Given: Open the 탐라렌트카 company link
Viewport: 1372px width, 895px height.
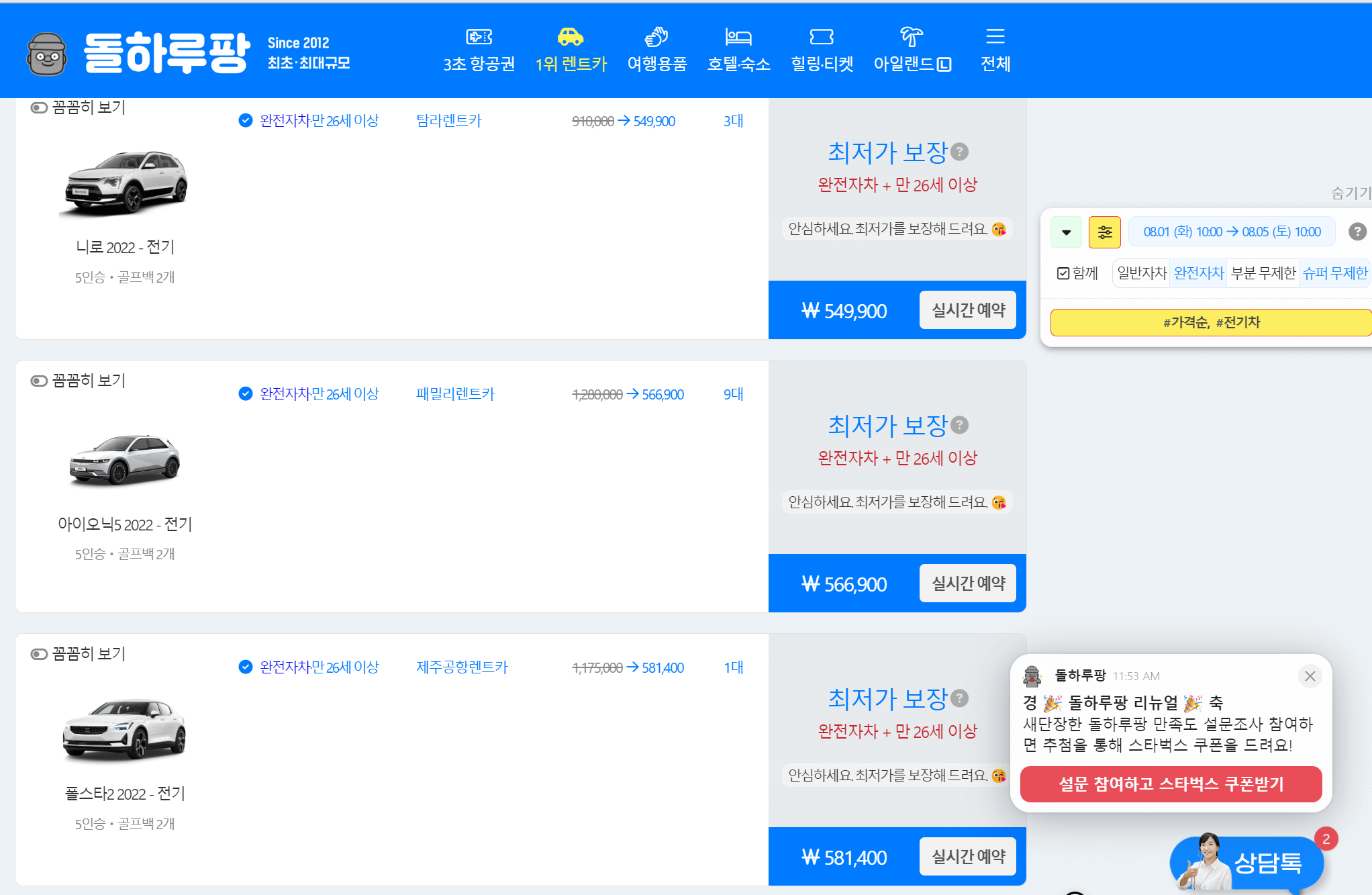Looking at the screenshot, I should 449,121.
